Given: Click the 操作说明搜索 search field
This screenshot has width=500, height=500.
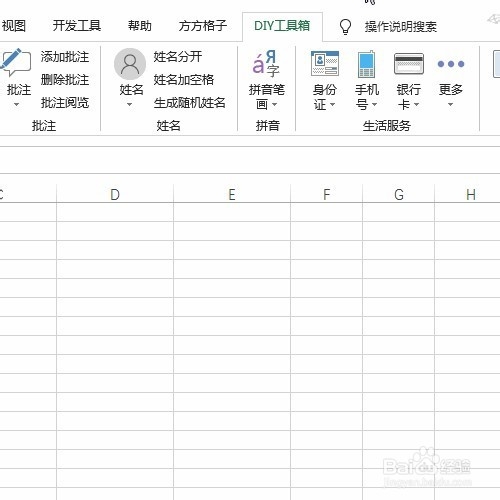Looking at the screenshot, I should coord(400,27).
